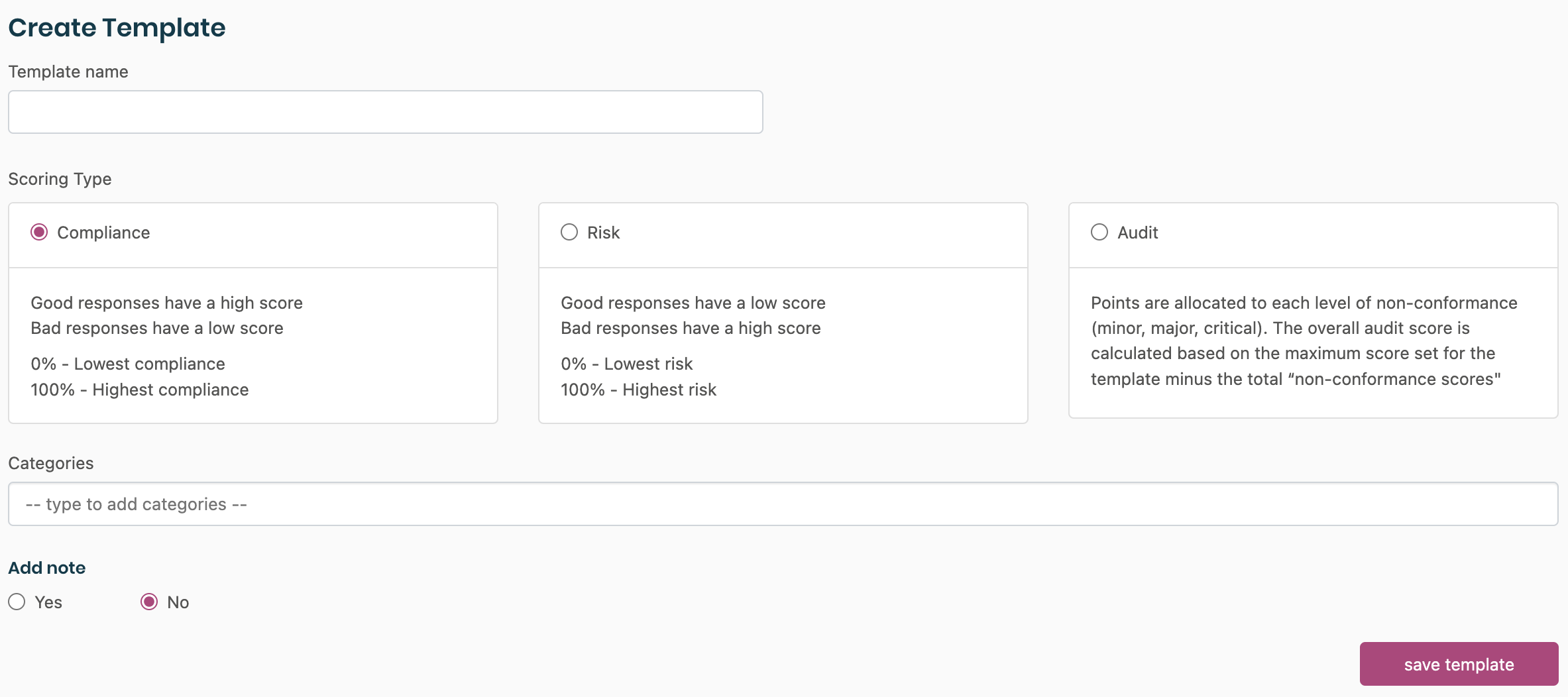Click the Risk card description text
This screenshot has width=1568, height=697.
click(693, 345)
